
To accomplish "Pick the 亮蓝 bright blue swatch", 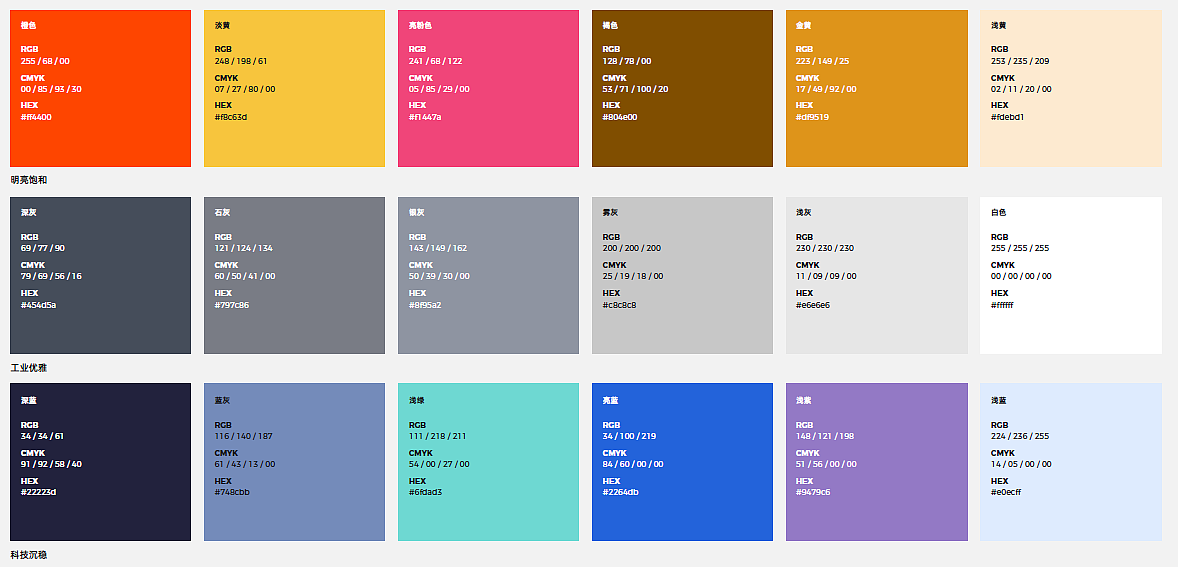I will tap(682, 462).
